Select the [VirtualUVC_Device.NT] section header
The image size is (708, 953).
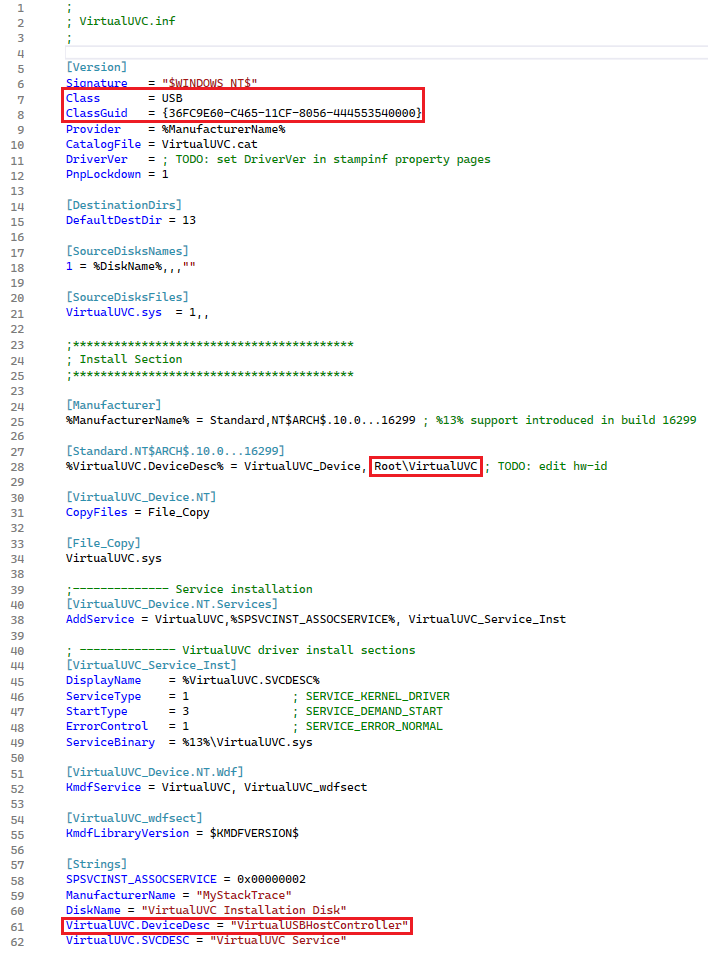point(141,497)
